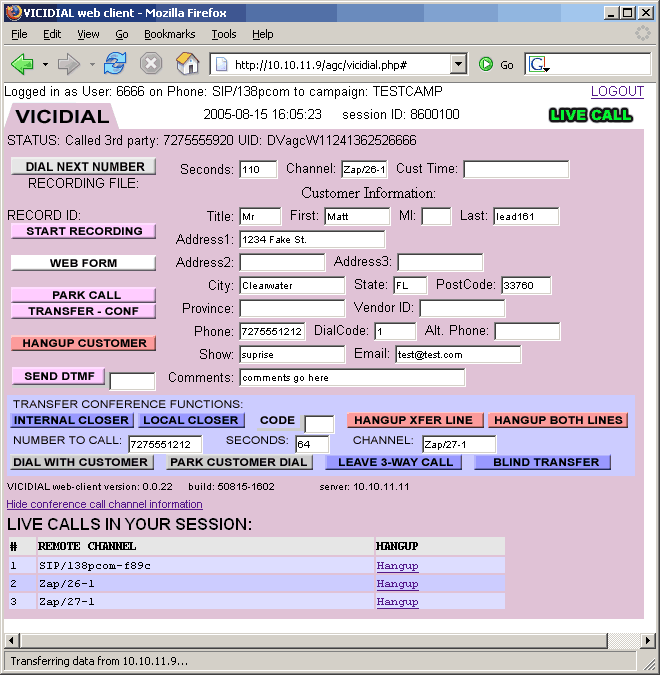Click the LOGOUT link
This screenshot has width=660, height=675.
617,91
